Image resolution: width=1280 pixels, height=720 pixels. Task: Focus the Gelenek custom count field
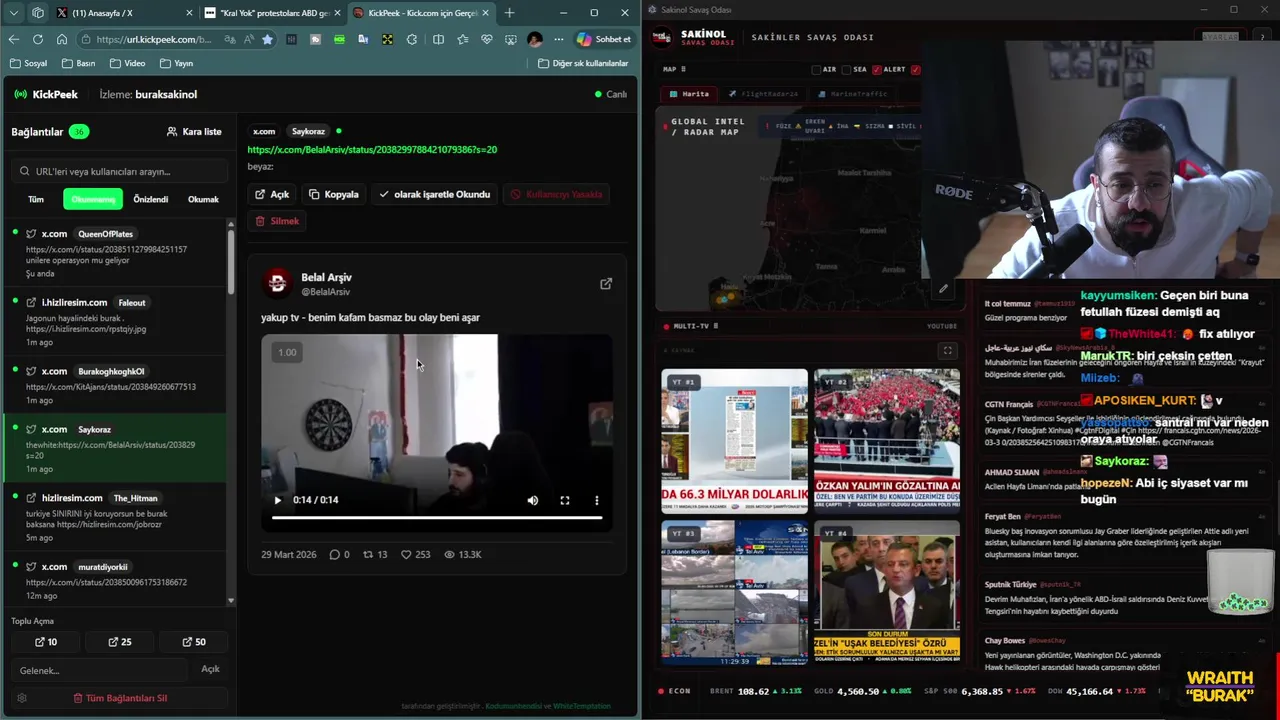[x=98, y=670]
